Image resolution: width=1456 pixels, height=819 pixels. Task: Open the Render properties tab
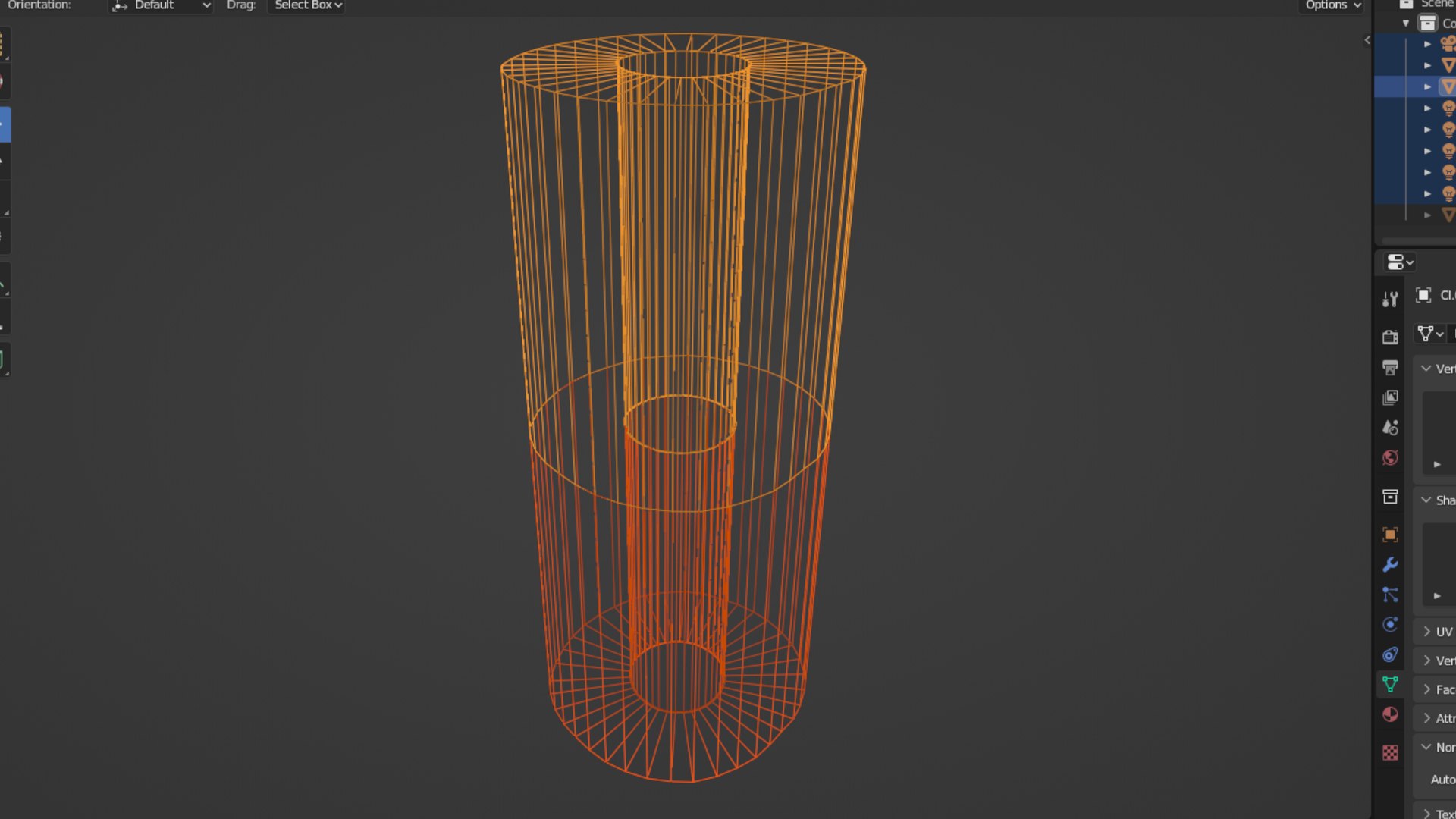click(x=1390, y=337)
